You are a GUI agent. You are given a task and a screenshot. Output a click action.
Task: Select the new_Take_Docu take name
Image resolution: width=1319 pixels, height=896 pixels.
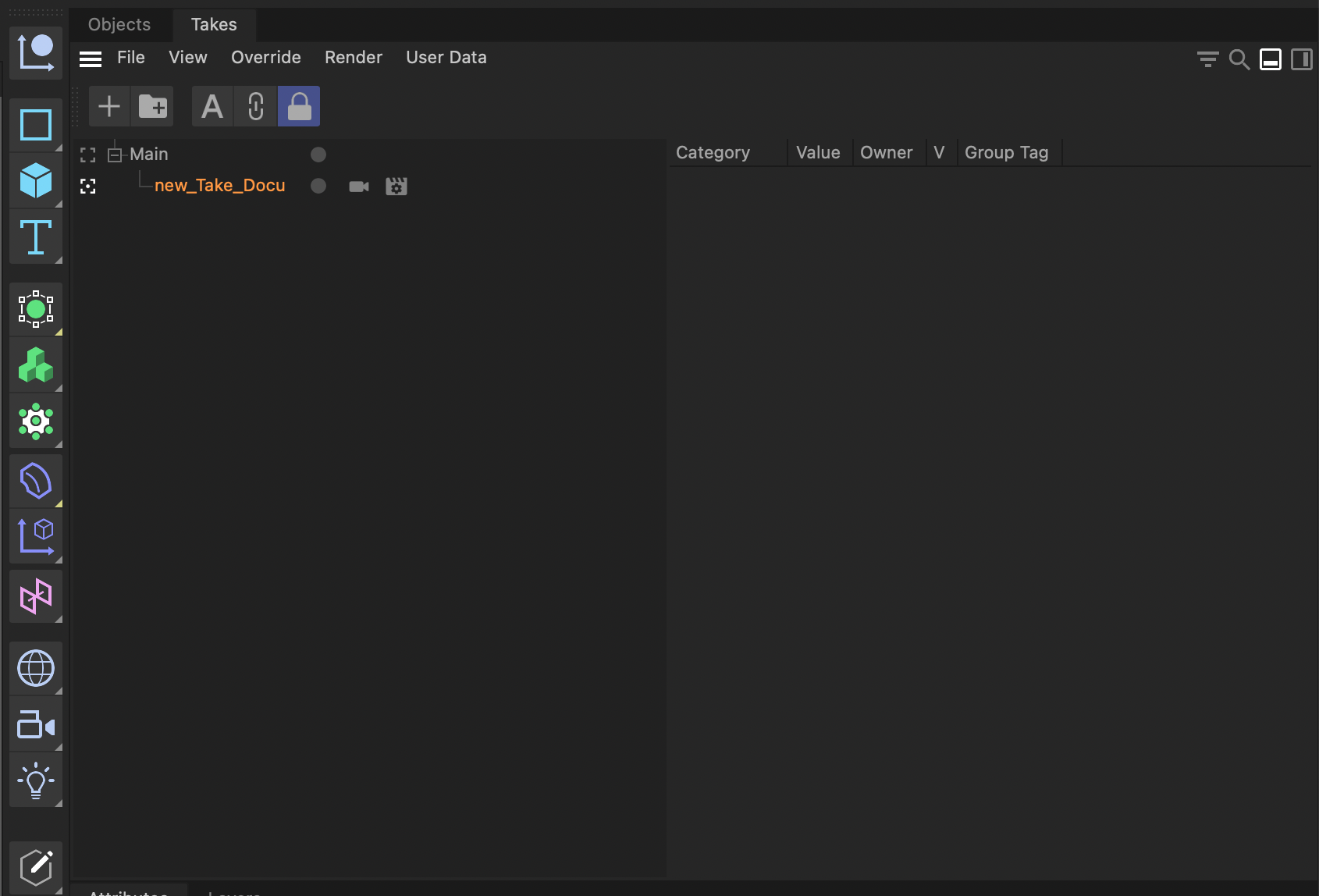point(219,185)
